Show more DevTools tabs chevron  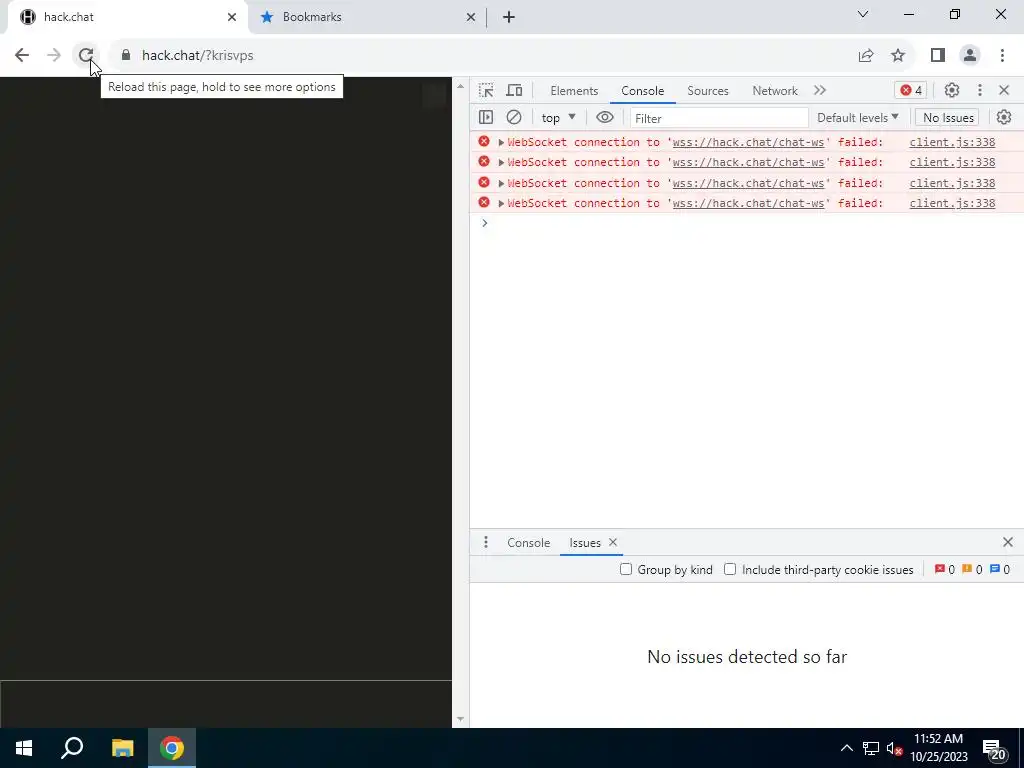coord(820,90)
